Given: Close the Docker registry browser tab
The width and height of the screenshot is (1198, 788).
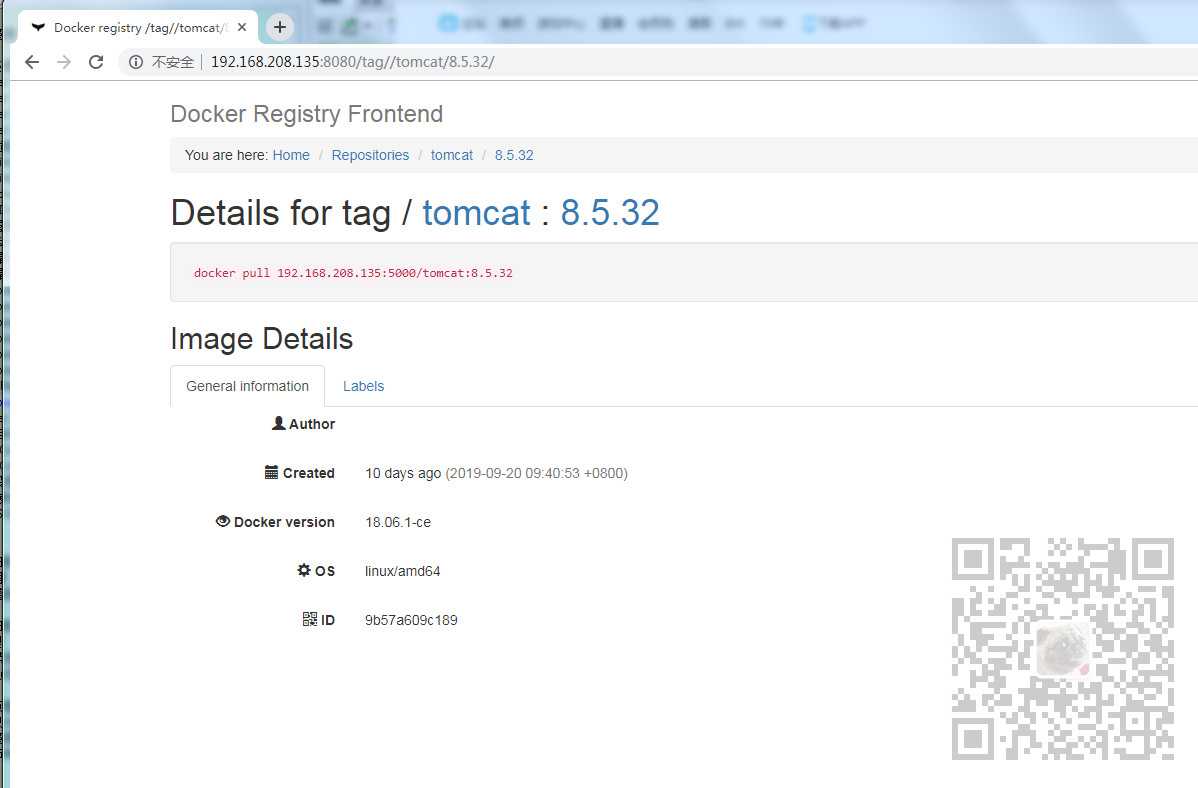Looking at the screenshot, I should tap(242, 28).
